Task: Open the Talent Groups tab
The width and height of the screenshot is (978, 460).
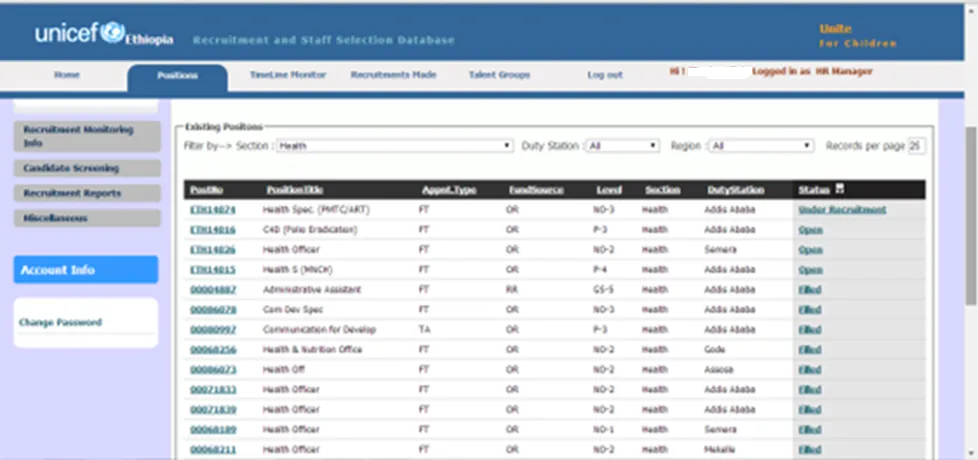Action: tap(499, 75)
